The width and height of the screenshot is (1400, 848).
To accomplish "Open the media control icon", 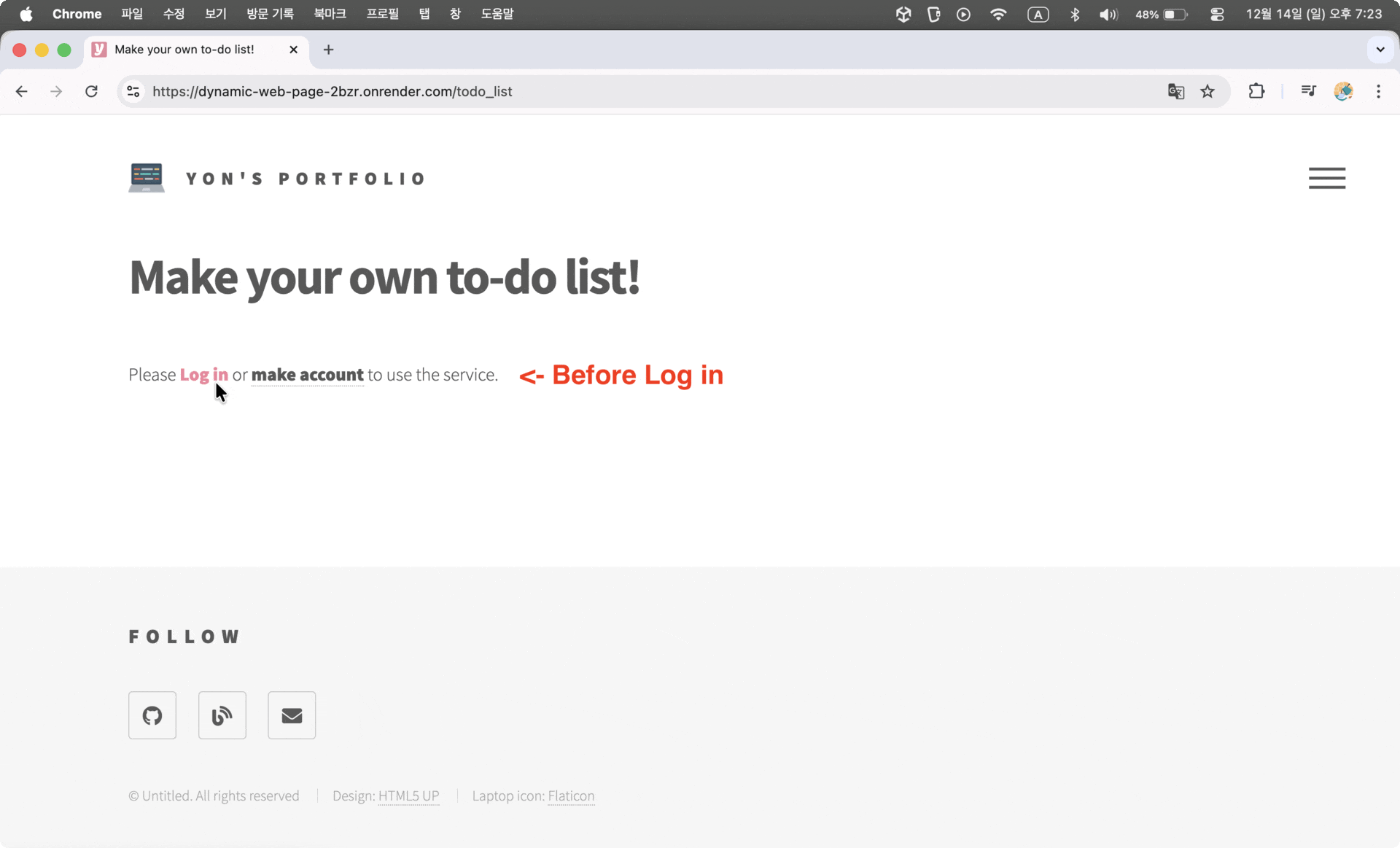I will (x=1308, y=91).
